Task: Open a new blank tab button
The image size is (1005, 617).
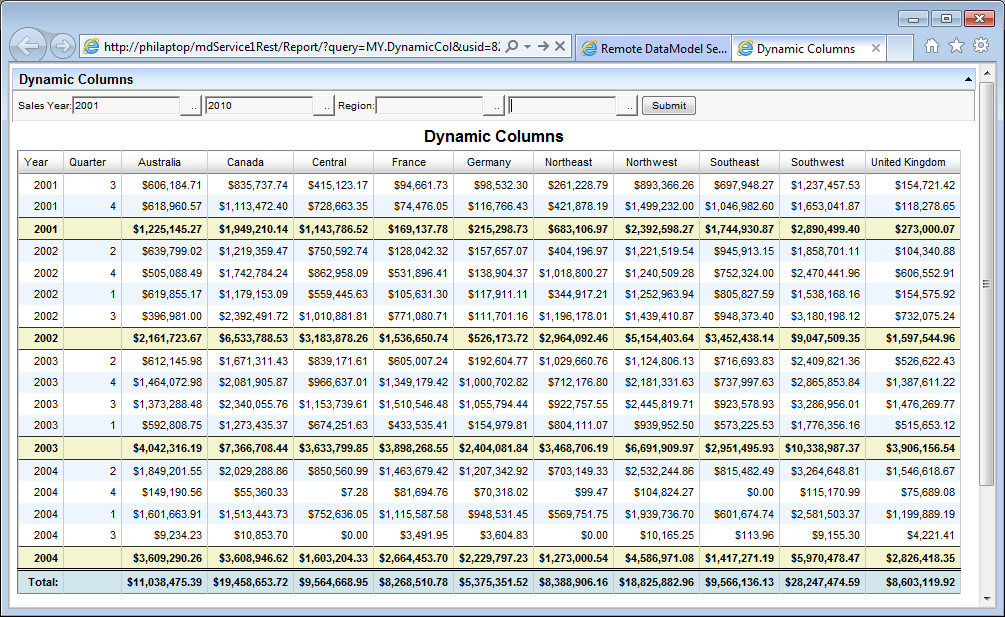Action: click(900, 48)
